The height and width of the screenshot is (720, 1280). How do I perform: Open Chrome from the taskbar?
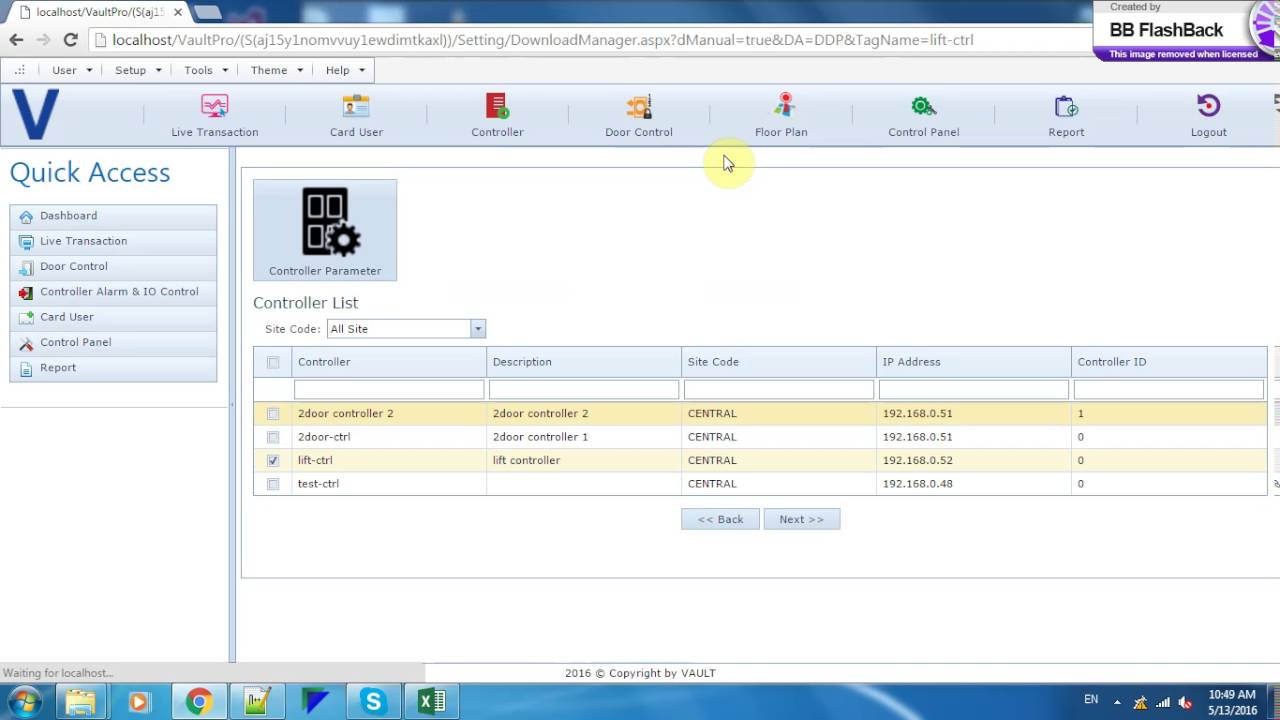199,702
